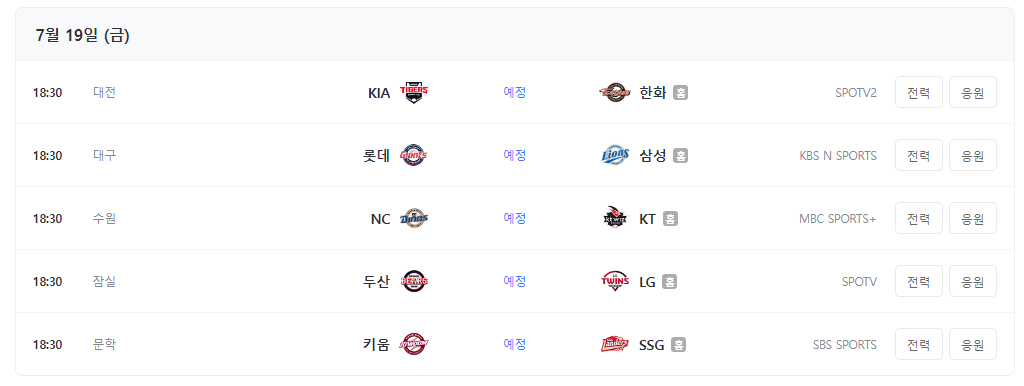This screenshot has width=1024, height=386.
Task: Click the SSG Landers team logo
Action: coord(615,344)
